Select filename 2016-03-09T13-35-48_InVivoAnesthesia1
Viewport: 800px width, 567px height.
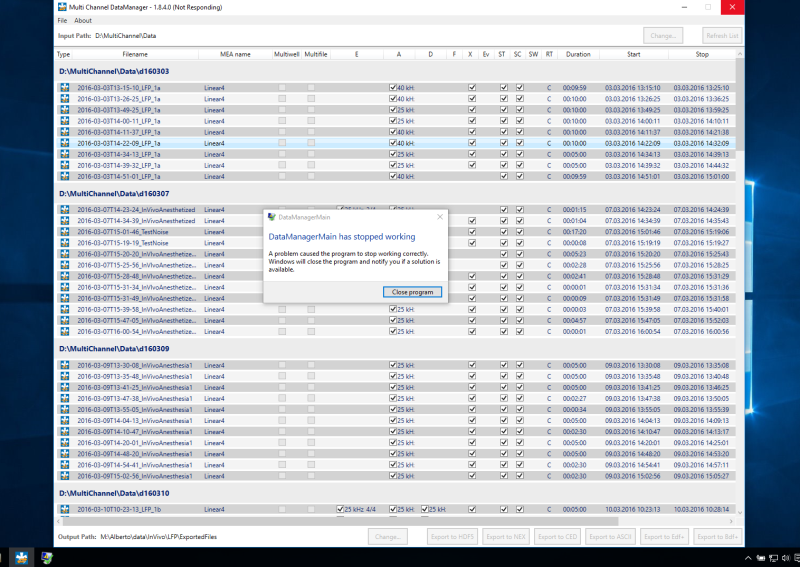(135, 376)
